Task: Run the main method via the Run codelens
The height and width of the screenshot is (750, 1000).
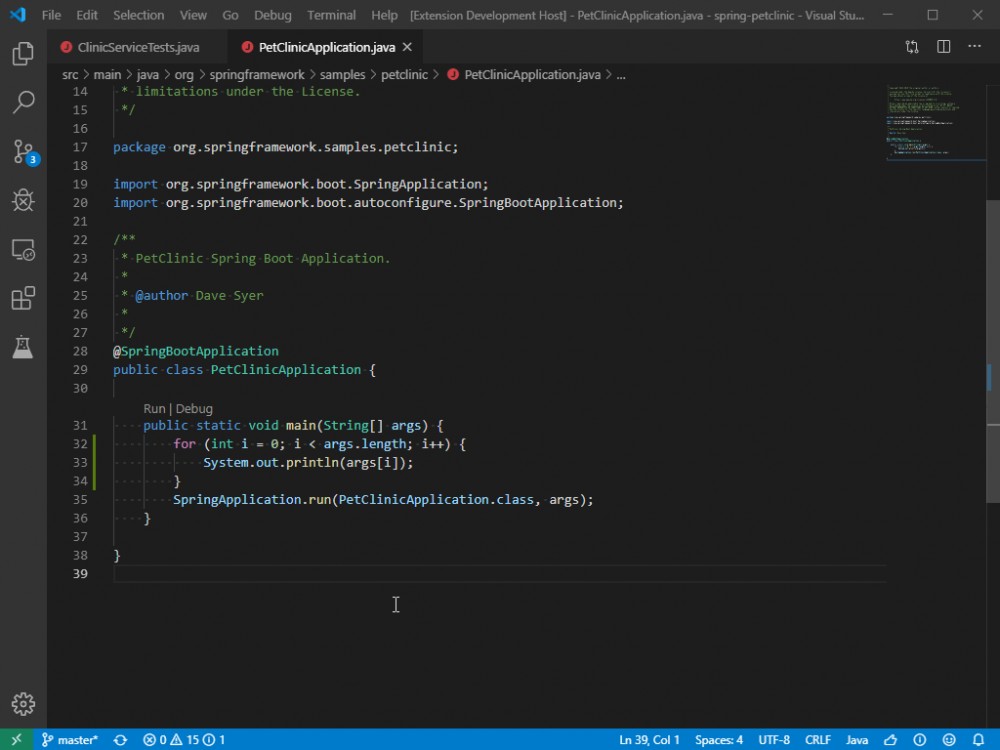Action: (154, 408)
